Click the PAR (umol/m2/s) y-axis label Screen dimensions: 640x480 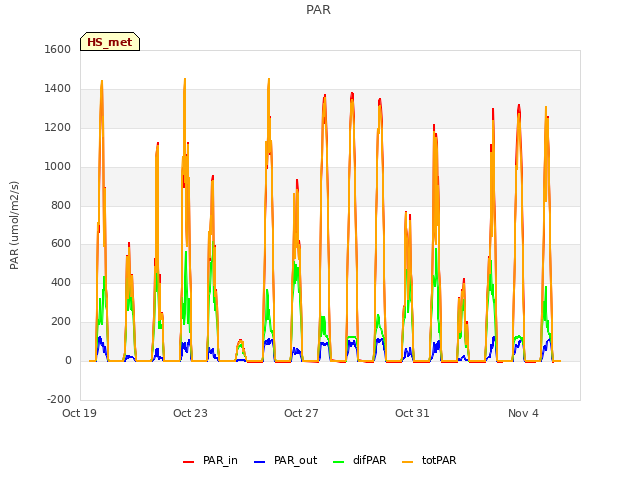14,225
